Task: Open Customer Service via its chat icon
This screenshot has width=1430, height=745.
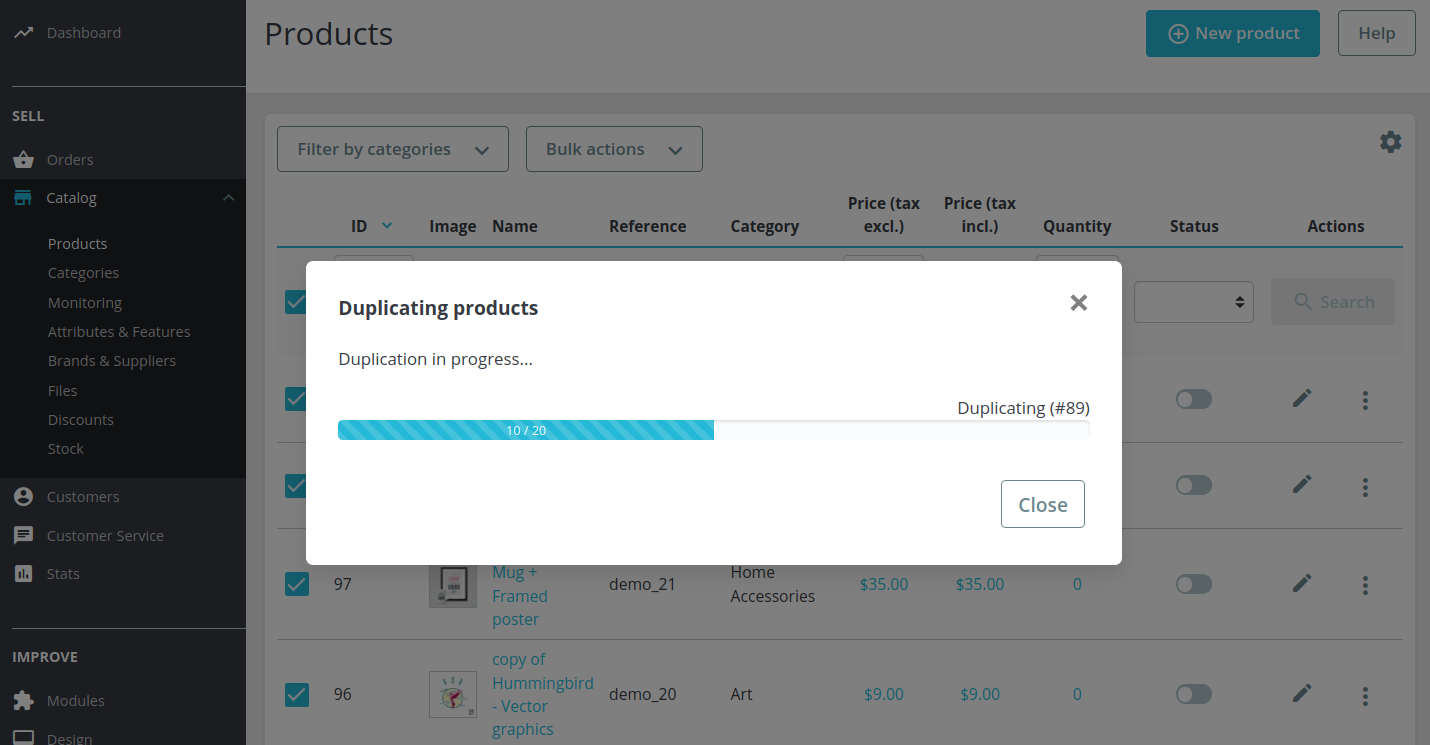Action: click(23, 535)
